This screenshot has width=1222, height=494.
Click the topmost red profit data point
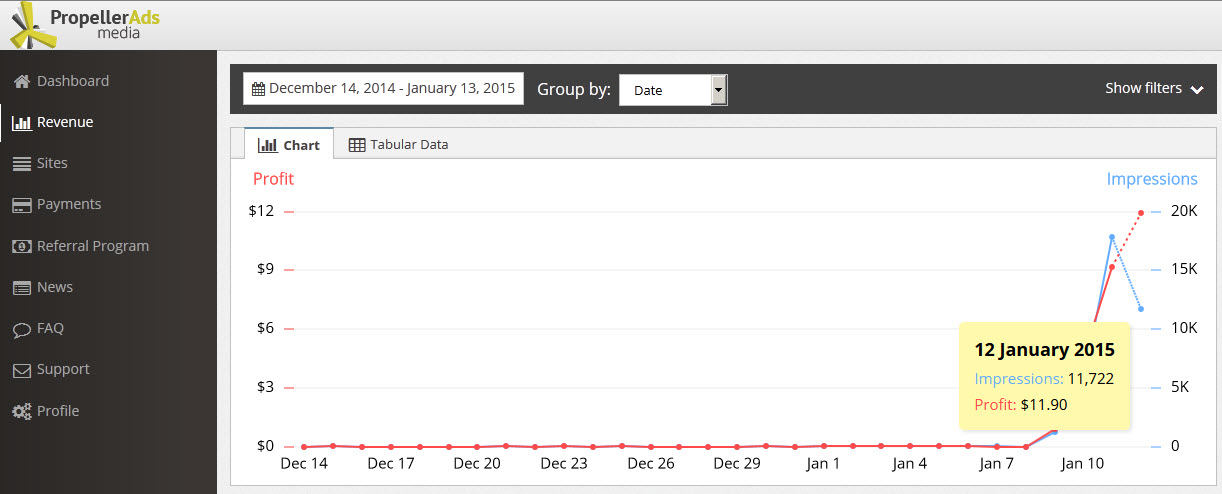coord(1141,212)
